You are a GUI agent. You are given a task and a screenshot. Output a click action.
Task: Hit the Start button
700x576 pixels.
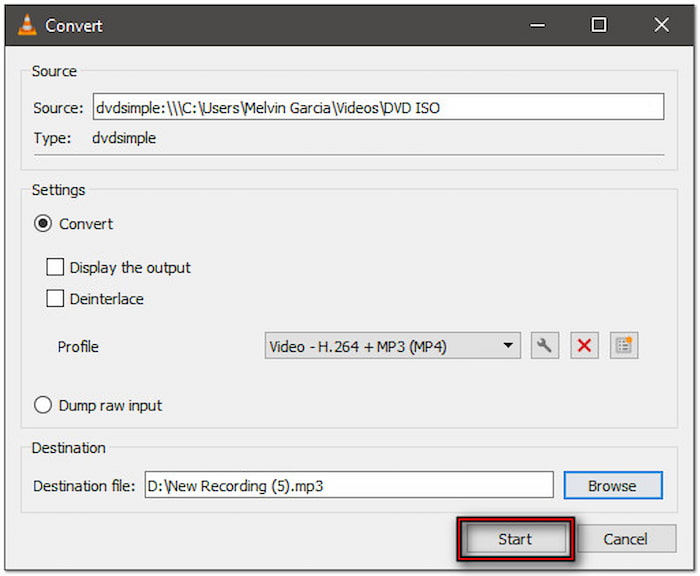click(x=515, y=539)
